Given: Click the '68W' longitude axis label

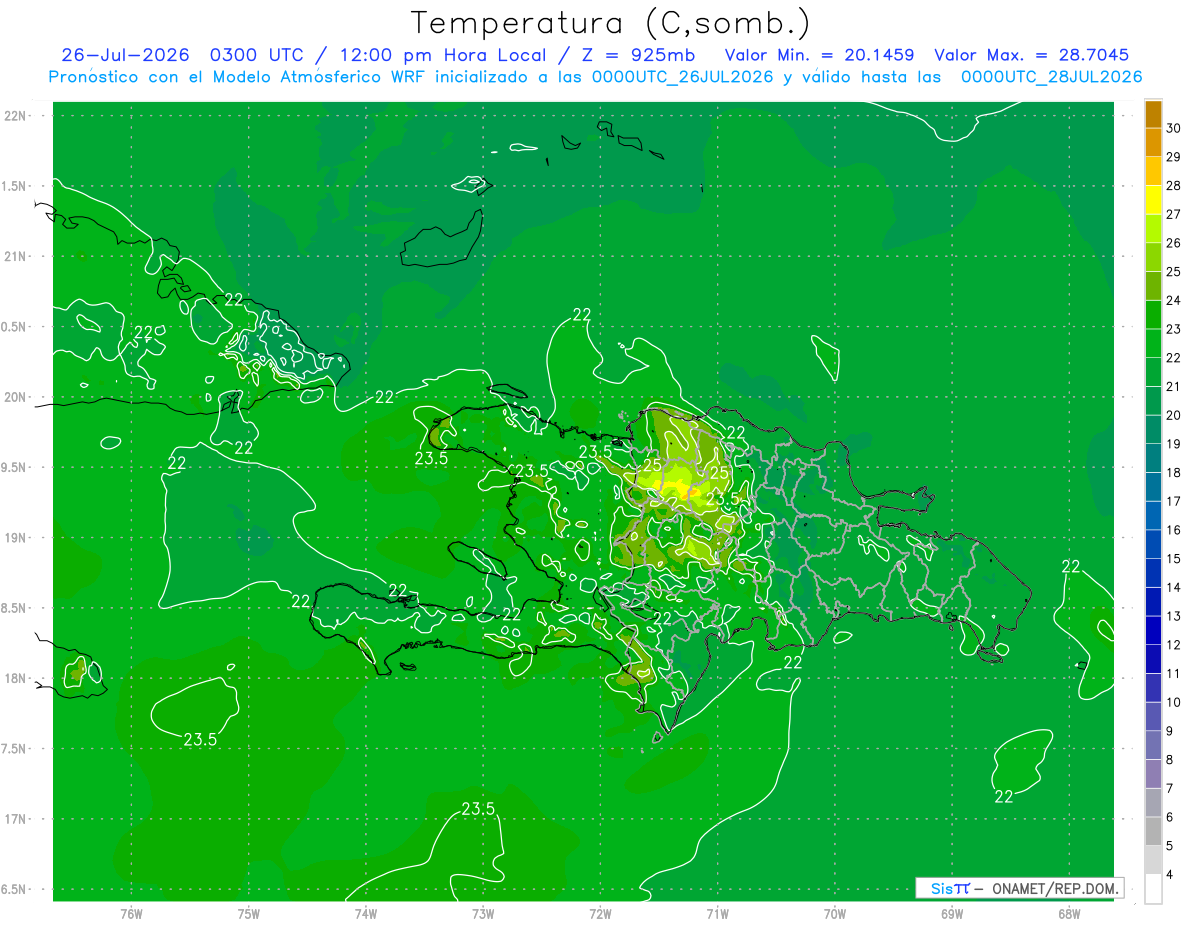Looking at the screenshot, I should coord(1069,913).
